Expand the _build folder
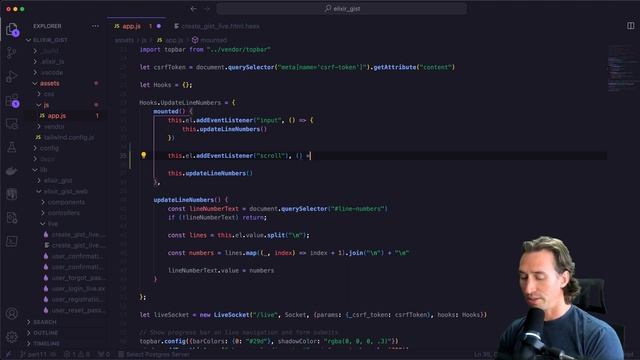The width and height of the screenshot is (640, 360). pyautogui.click(x=46, y=51)
